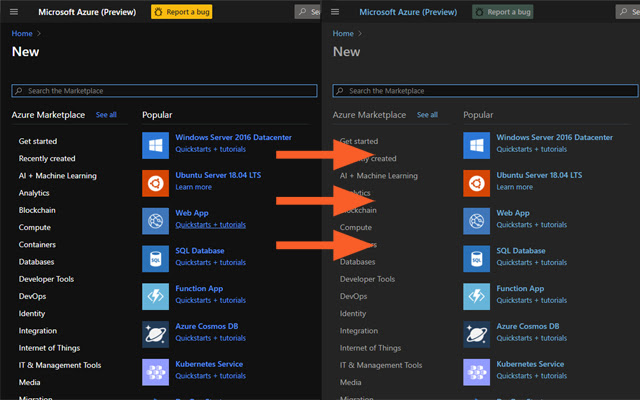Select Containers category, left panel

pyautogui.click(x=37, y=244)
